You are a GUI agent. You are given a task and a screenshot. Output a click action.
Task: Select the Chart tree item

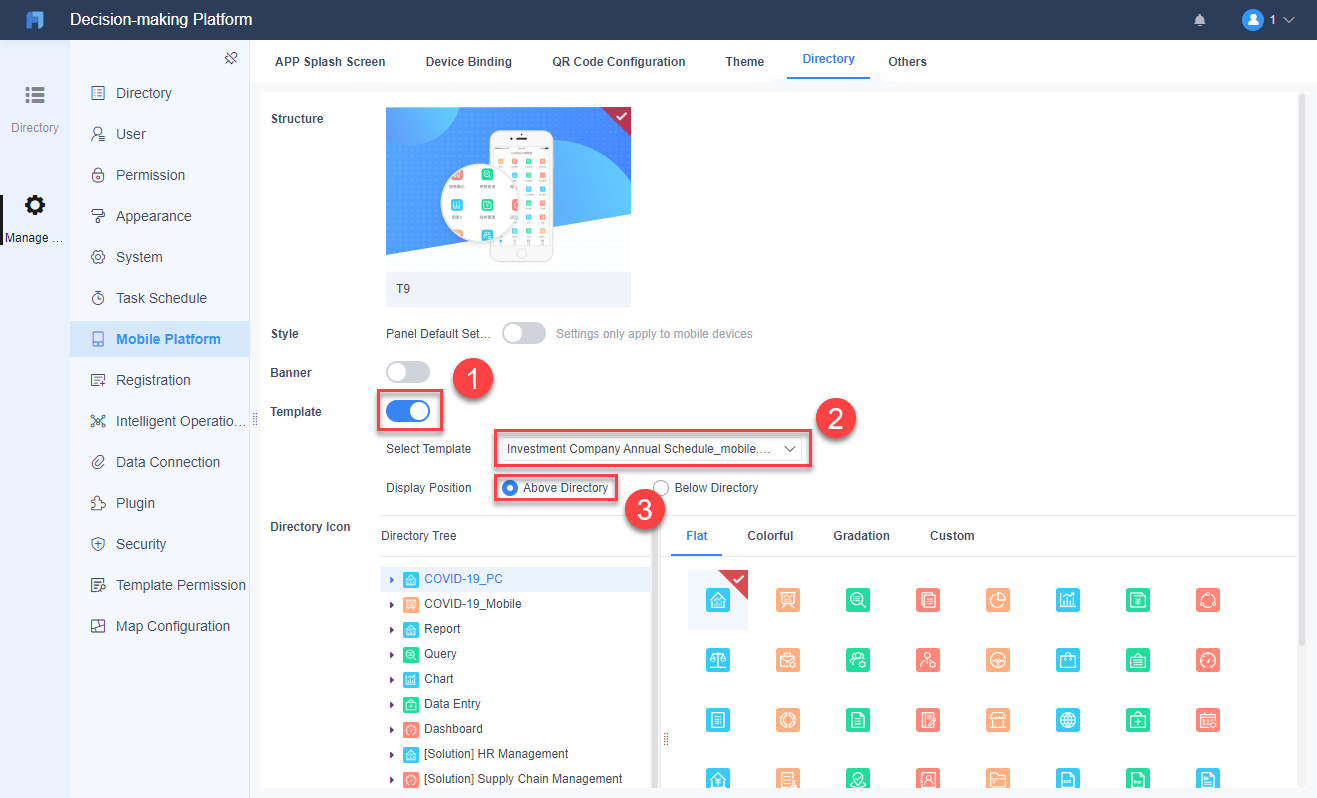pyautogui.click(x=439, y=679)
